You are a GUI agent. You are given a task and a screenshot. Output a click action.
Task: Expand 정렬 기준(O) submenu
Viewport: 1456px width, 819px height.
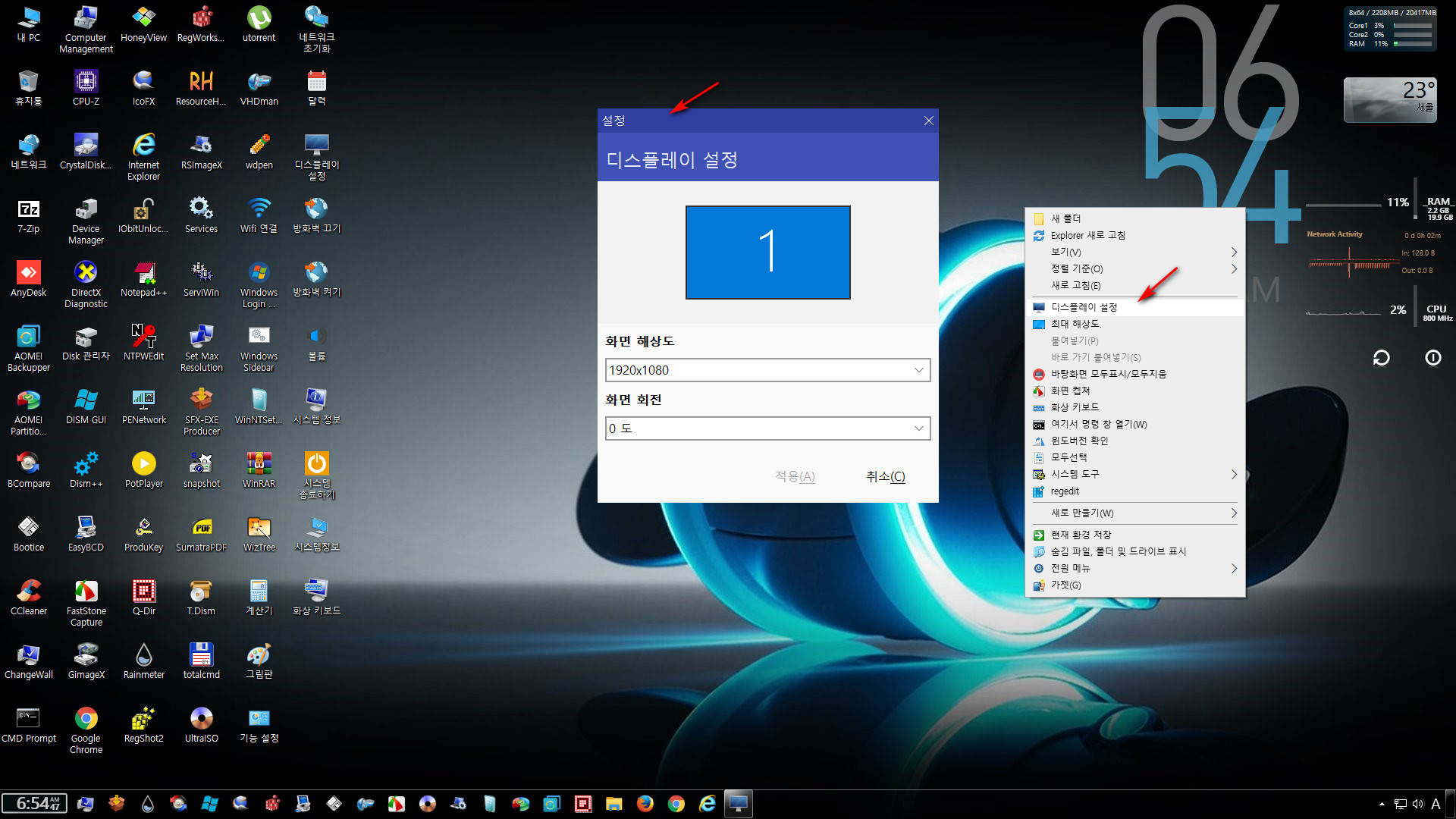click(1134, 268)
